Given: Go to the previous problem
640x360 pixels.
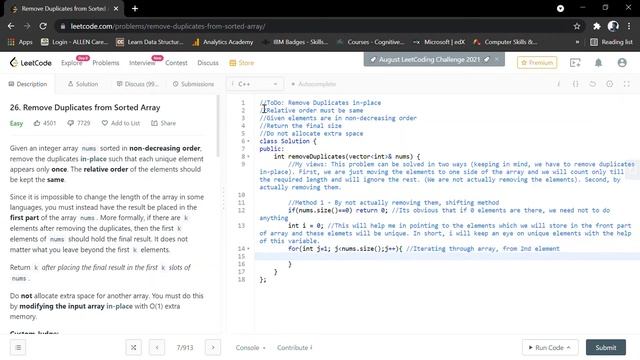Looking at the screenshot, I should click(x=157, y=347).
